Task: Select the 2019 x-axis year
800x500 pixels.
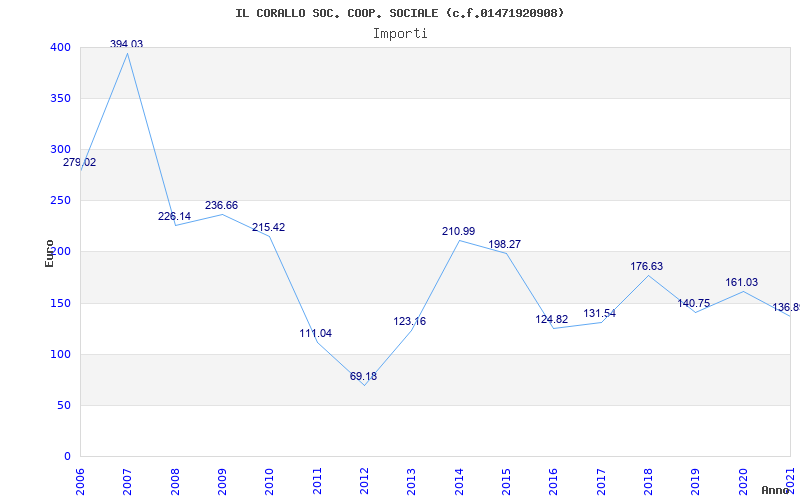Action: click(x=696, y=481)
